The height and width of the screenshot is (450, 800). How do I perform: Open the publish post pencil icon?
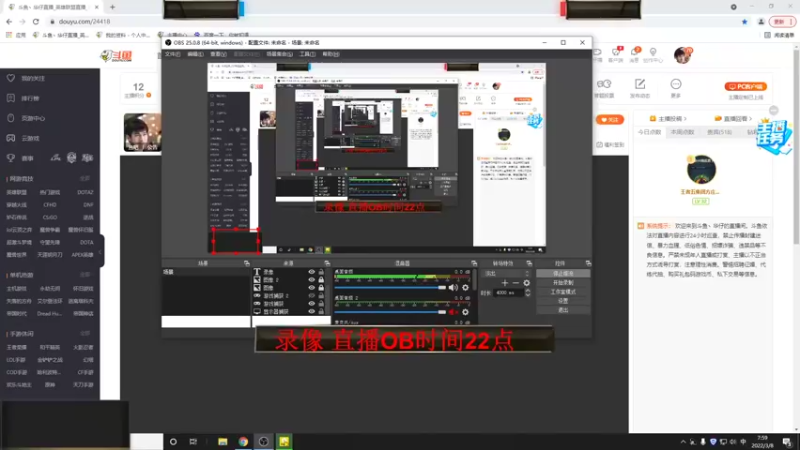(640, 84)
